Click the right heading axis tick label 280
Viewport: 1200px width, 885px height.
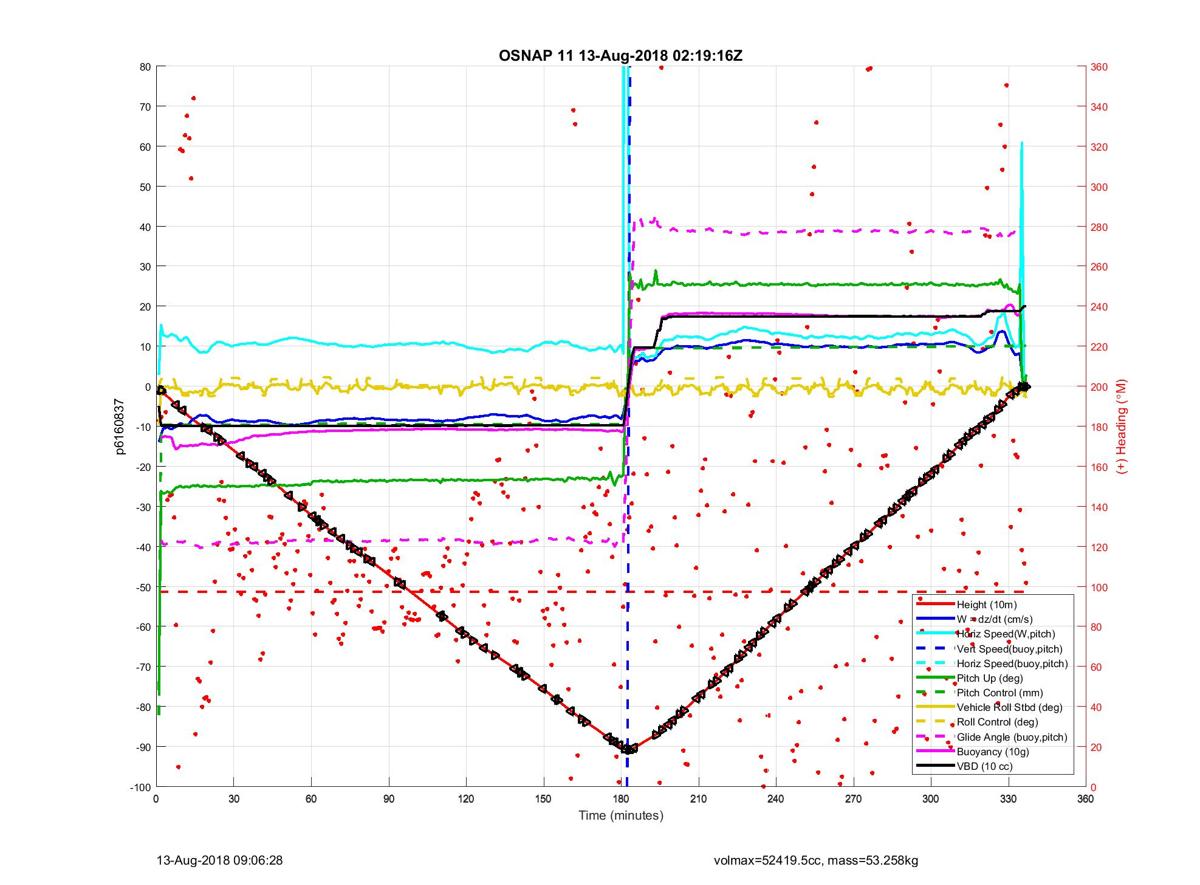1100,227
